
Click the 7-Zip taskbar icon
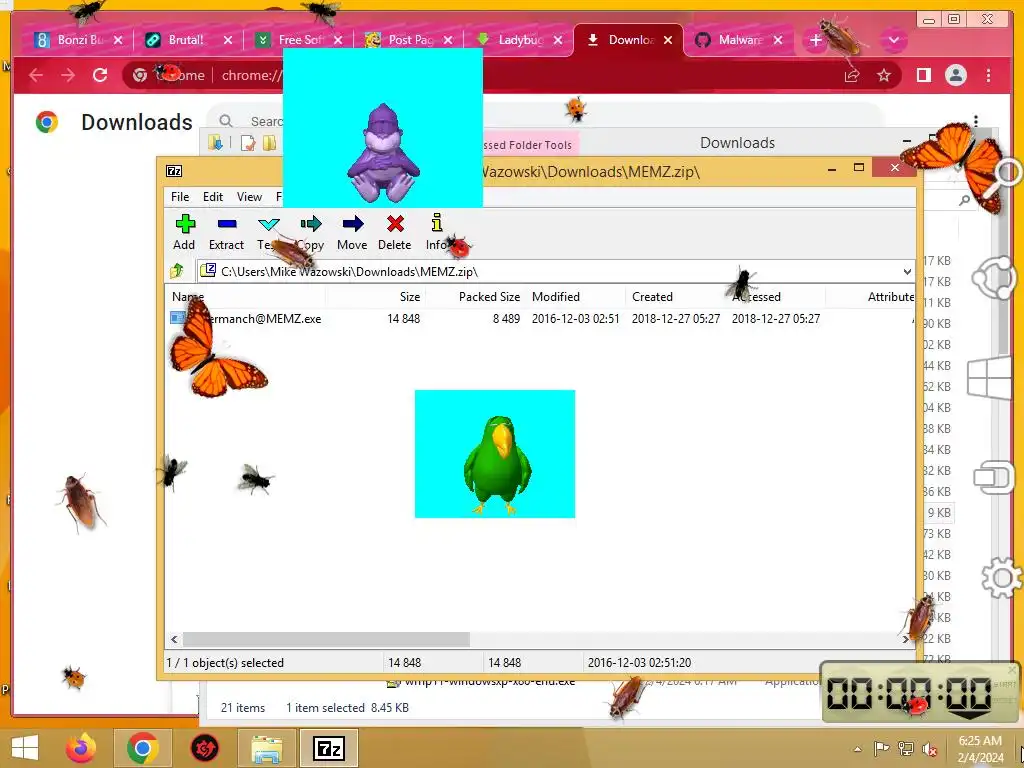point(328,748)
